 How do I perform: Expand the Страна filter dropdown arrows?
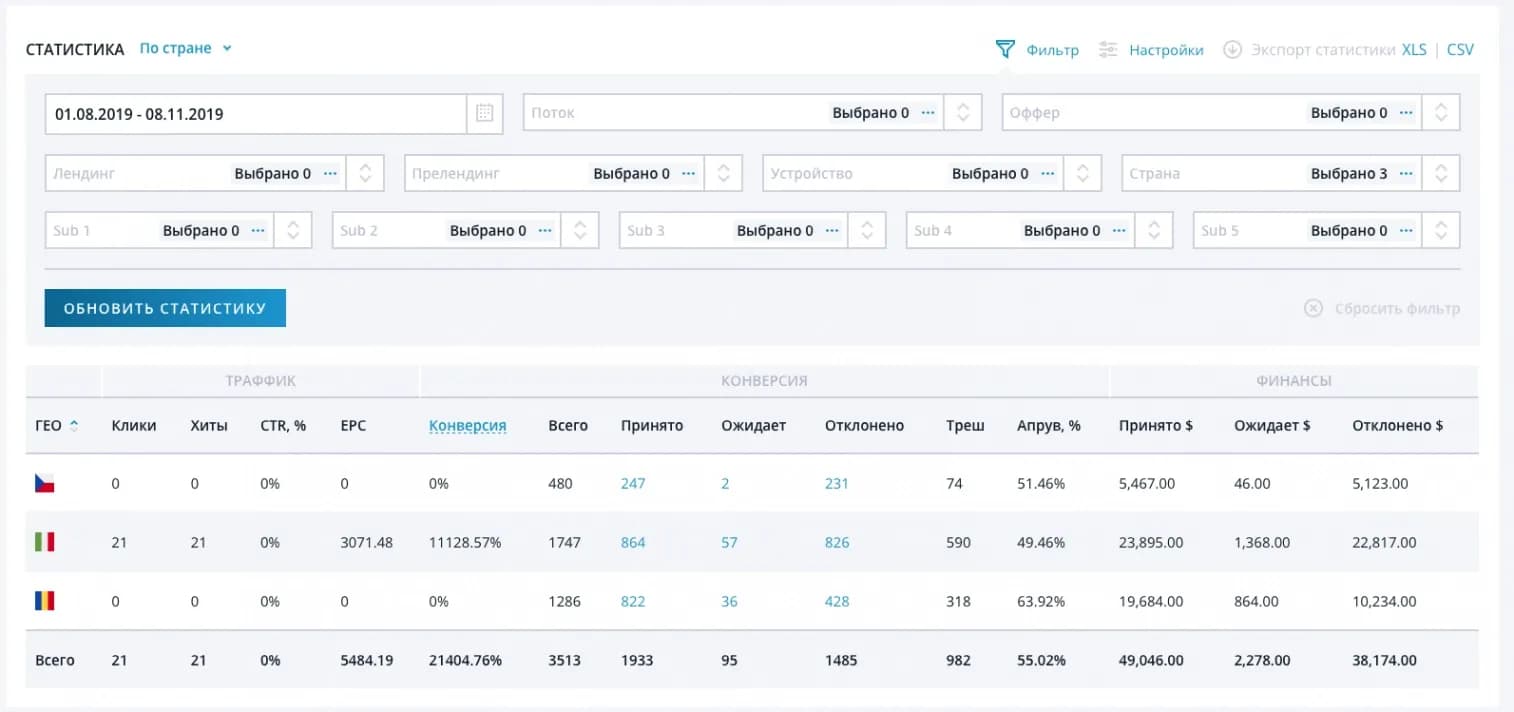(x=1440, y=173)
